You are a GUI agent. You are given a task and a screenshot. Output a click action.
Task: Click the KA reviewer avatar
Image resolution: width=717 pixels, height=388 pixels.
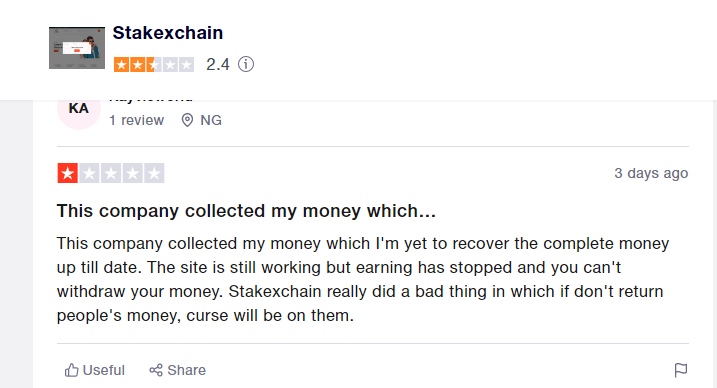[79, 108]
